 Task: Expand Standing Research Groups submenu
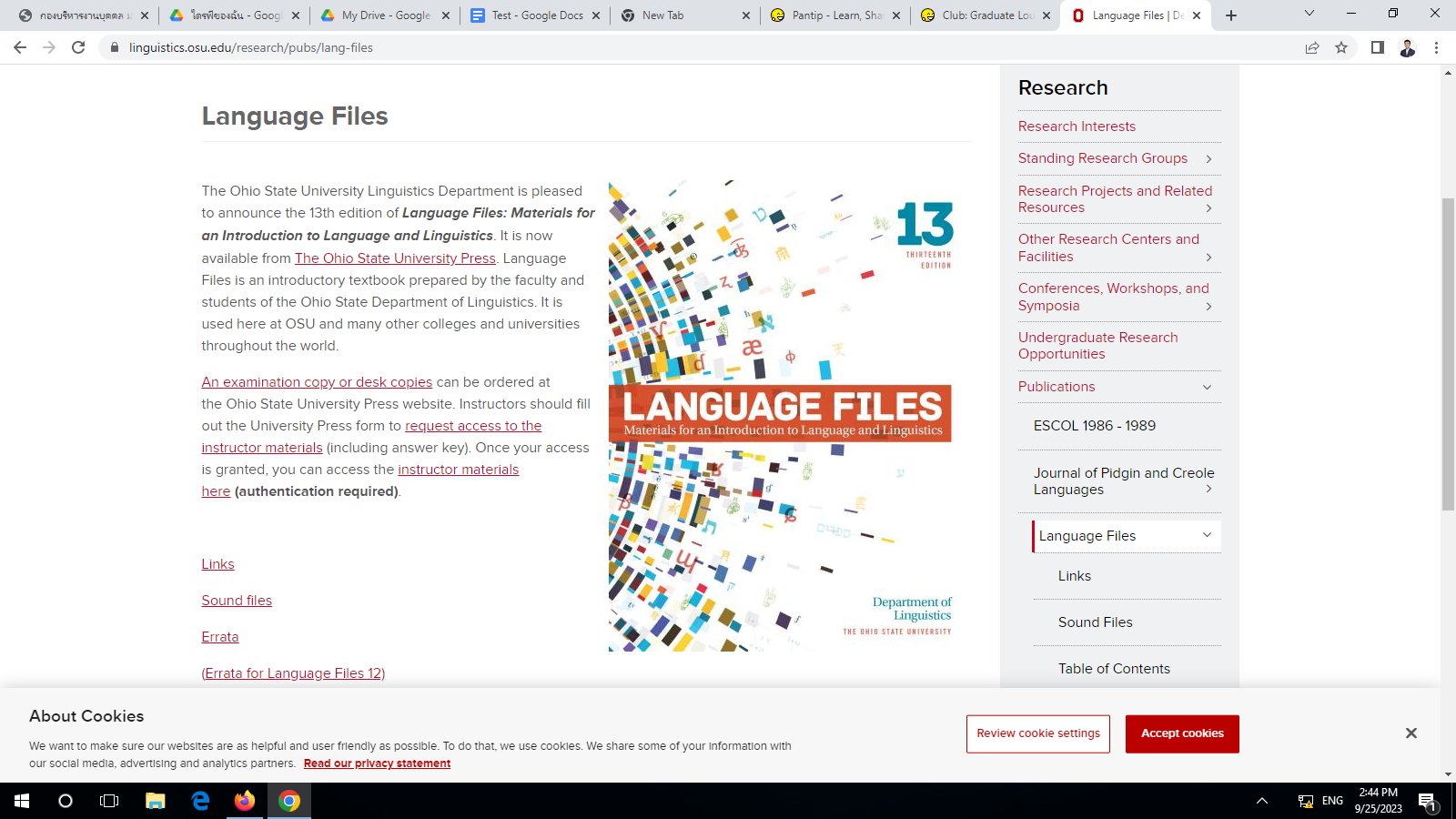tap(1208, 159)
